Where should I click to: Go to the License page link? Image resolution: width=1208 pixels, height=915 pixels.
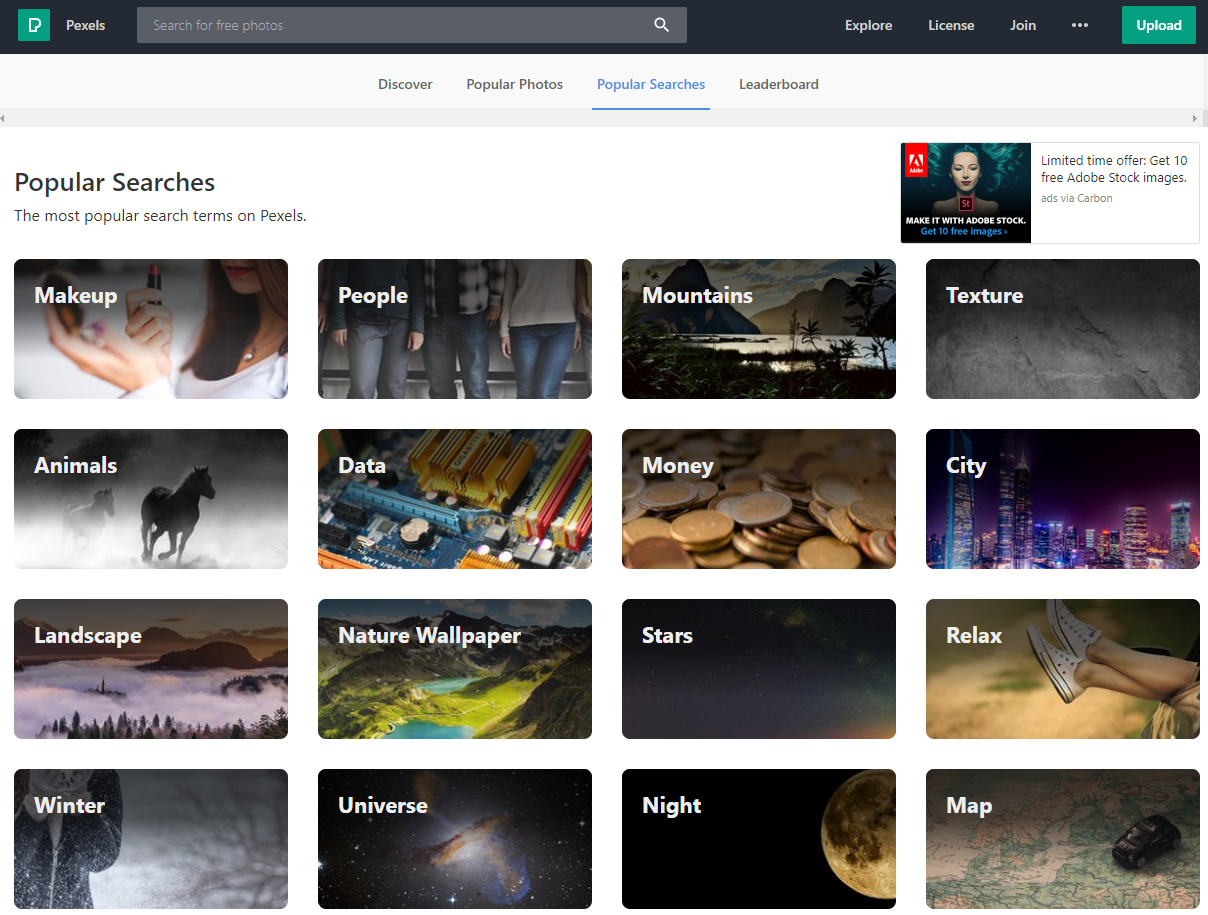point(950,25)
